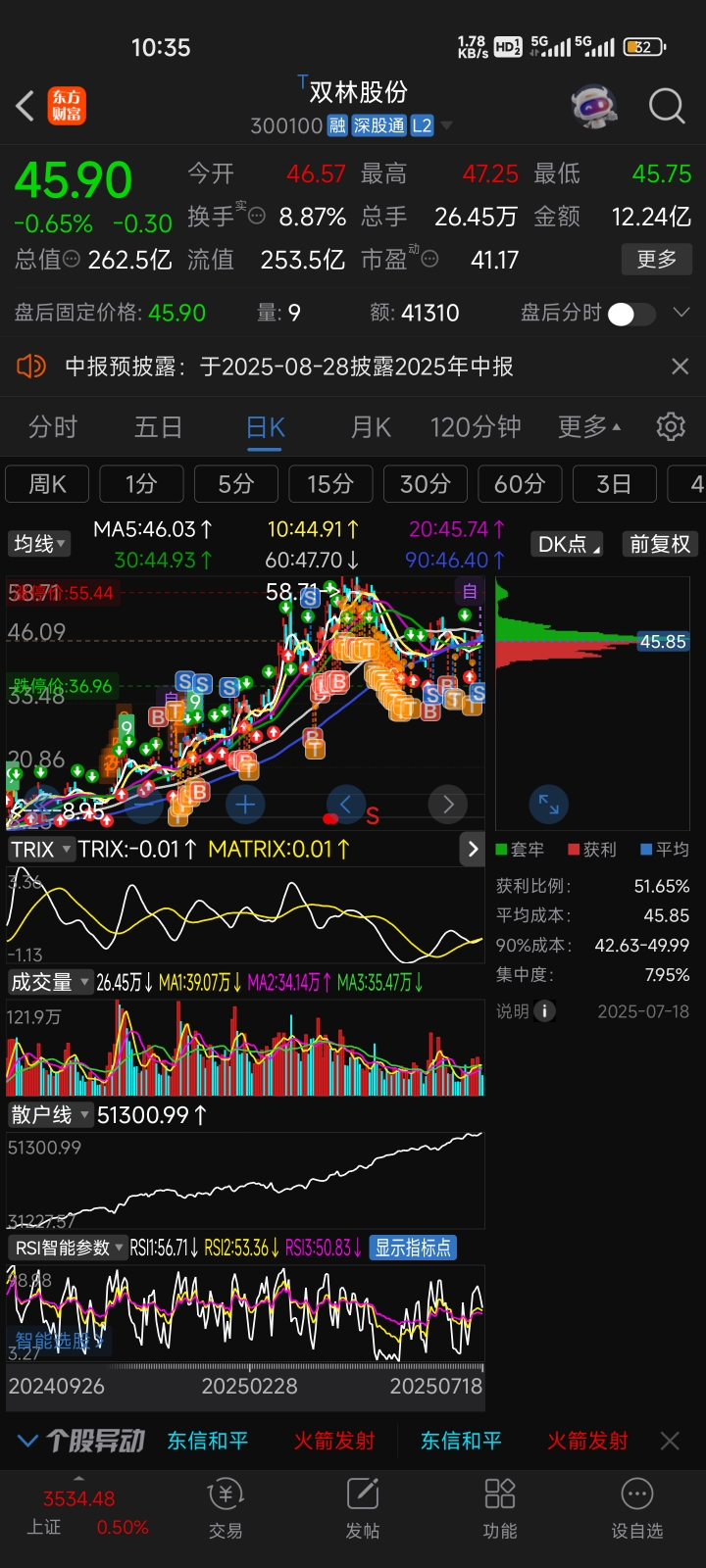Screen dimensions: 706x1568
Task: Open chart settings gear
Action: (x=671, y=426)
